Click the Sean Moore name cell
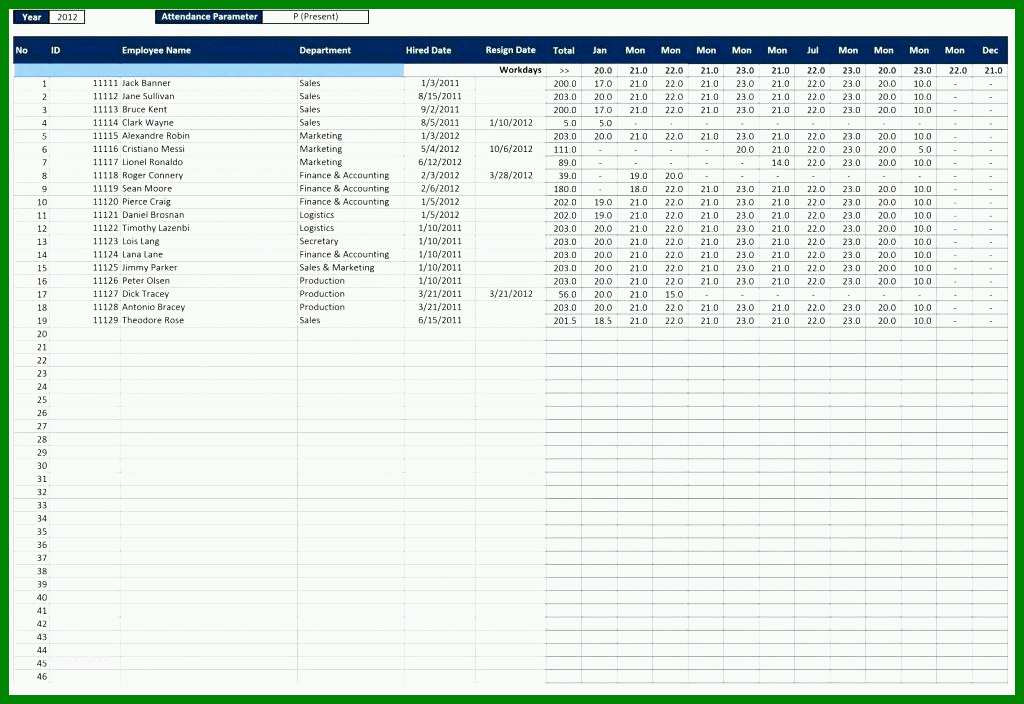The image size is (1024, 704). 147,189
